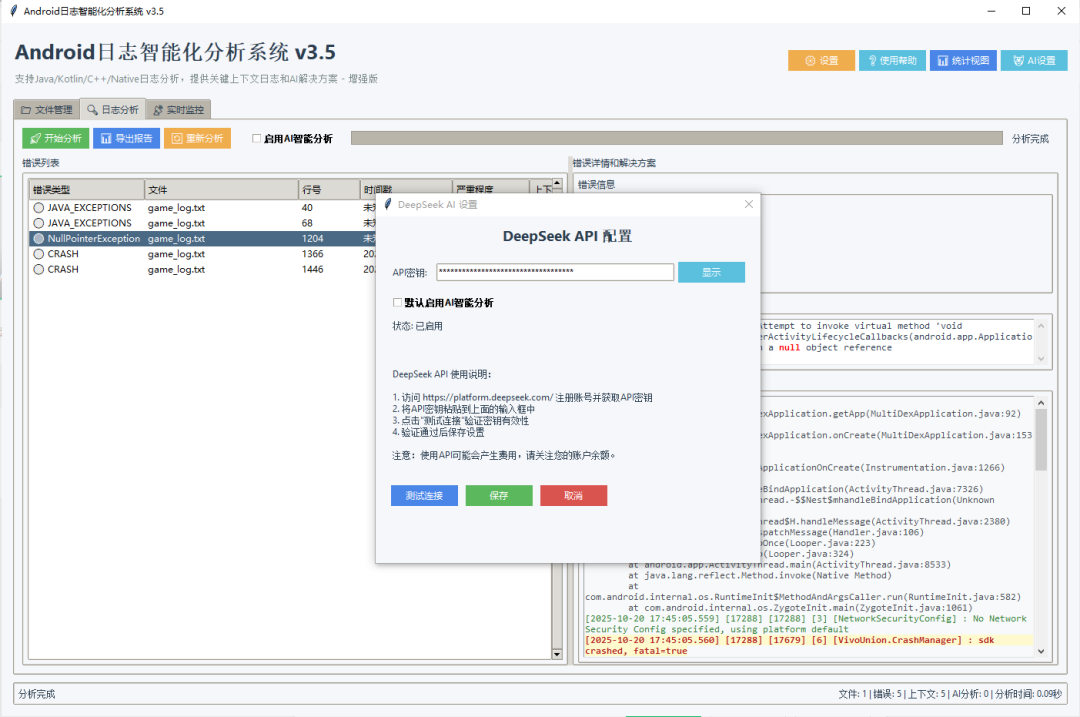The width and height of the screenshot is (1080, 717).
Task: Click the red 取消 cancel button
Action: [574, 495]
